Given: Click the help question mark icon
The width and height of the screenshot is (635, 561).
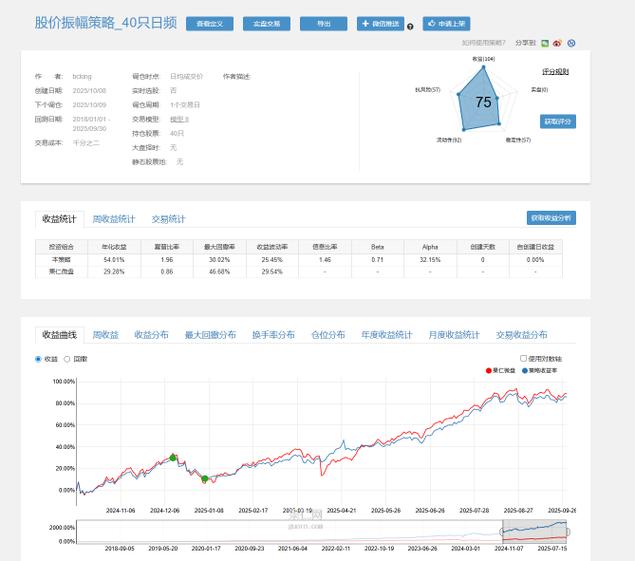Looking at the screenshot, I should 410,26.
